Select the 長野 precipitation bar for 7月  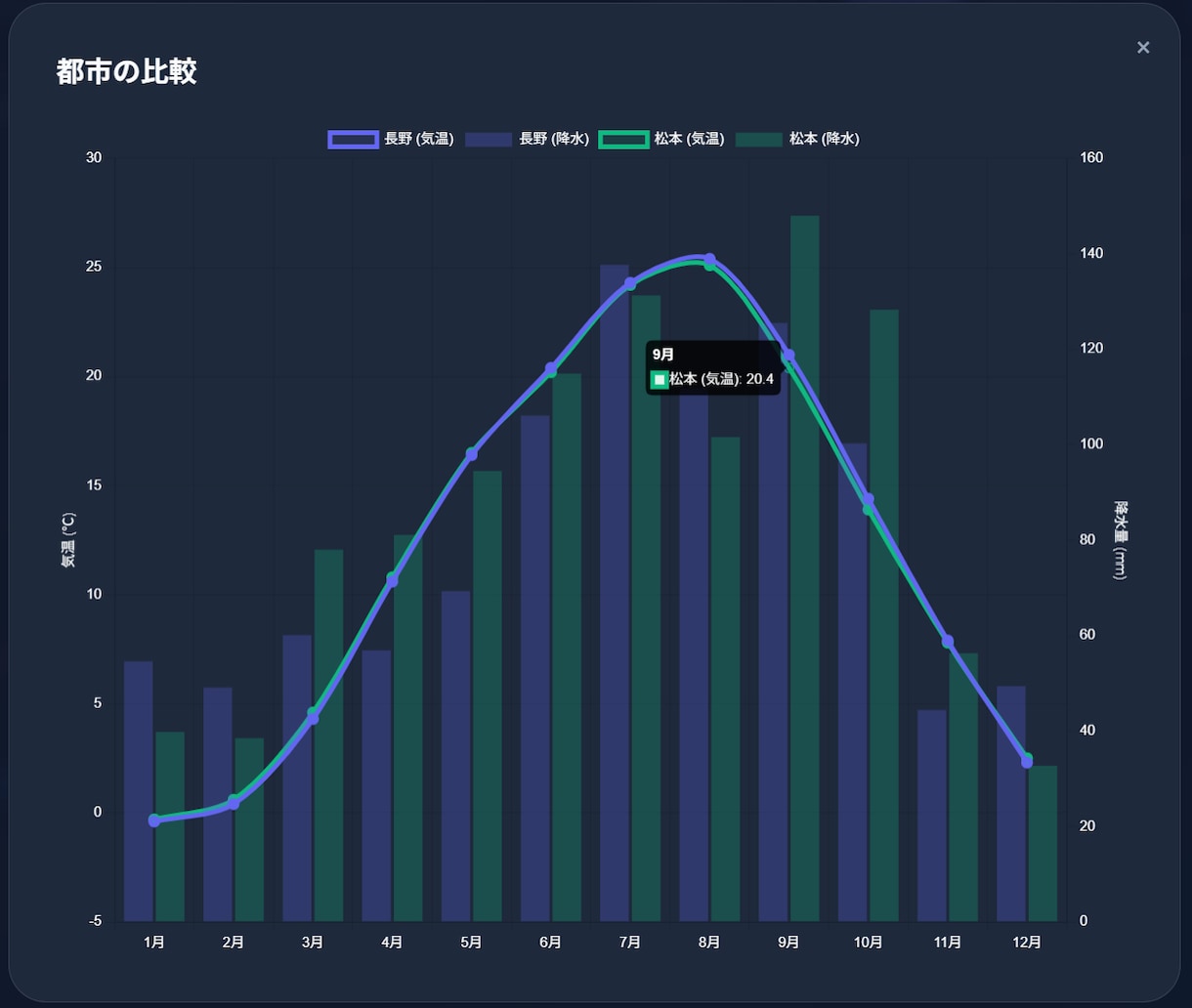(615, 593)
